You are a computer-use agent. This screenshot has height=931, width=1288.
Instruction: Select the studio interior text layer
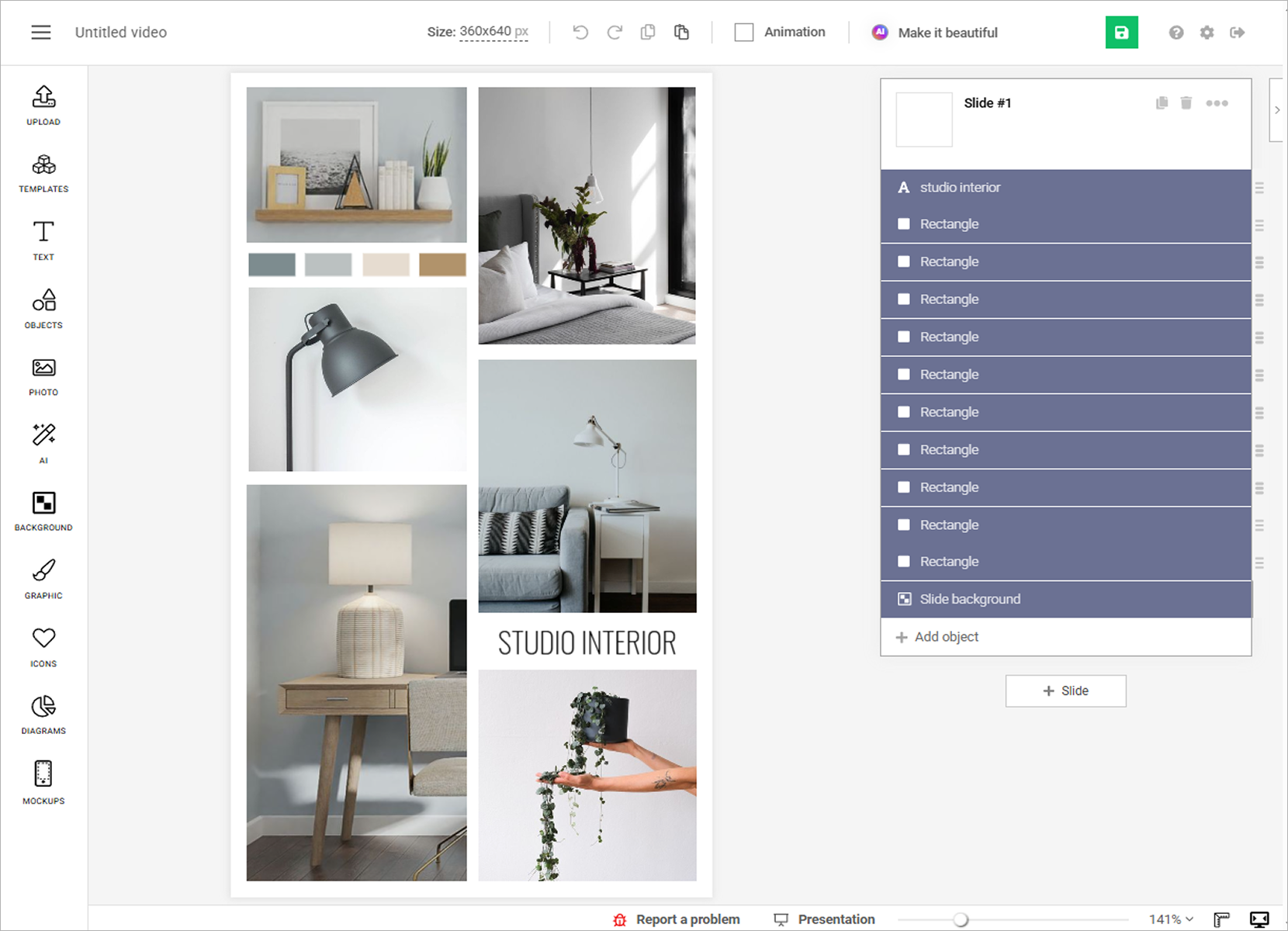tap(1065, 188)
